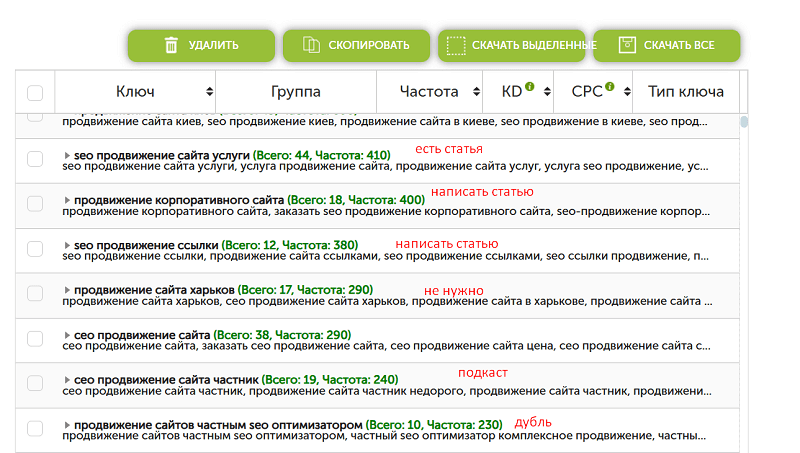Click the count text (Всего: 10, Частота: 230)
The width and height of the screenshot is (800, 453).
[x=434, y=425]
